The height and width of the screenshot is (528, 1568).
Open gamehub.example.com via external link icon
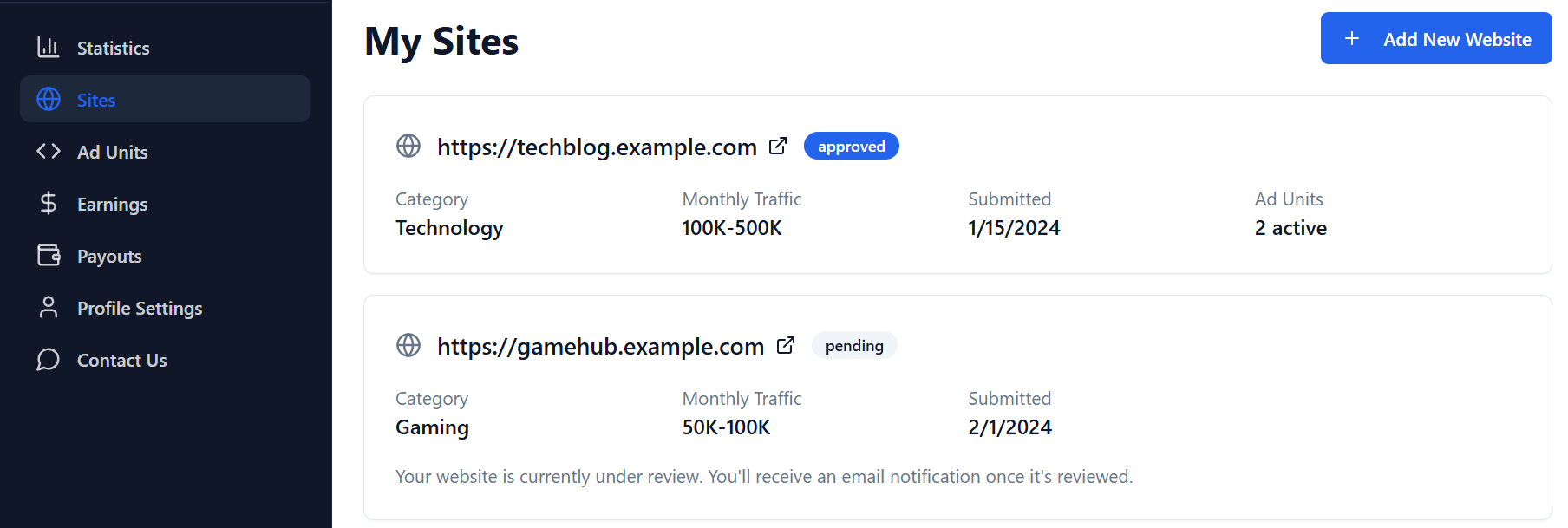[785, 345]
